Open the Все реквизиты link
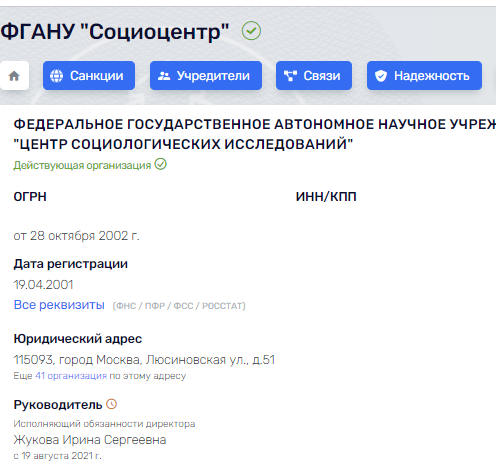Screen dimensions: 496x463 [59, 305]
